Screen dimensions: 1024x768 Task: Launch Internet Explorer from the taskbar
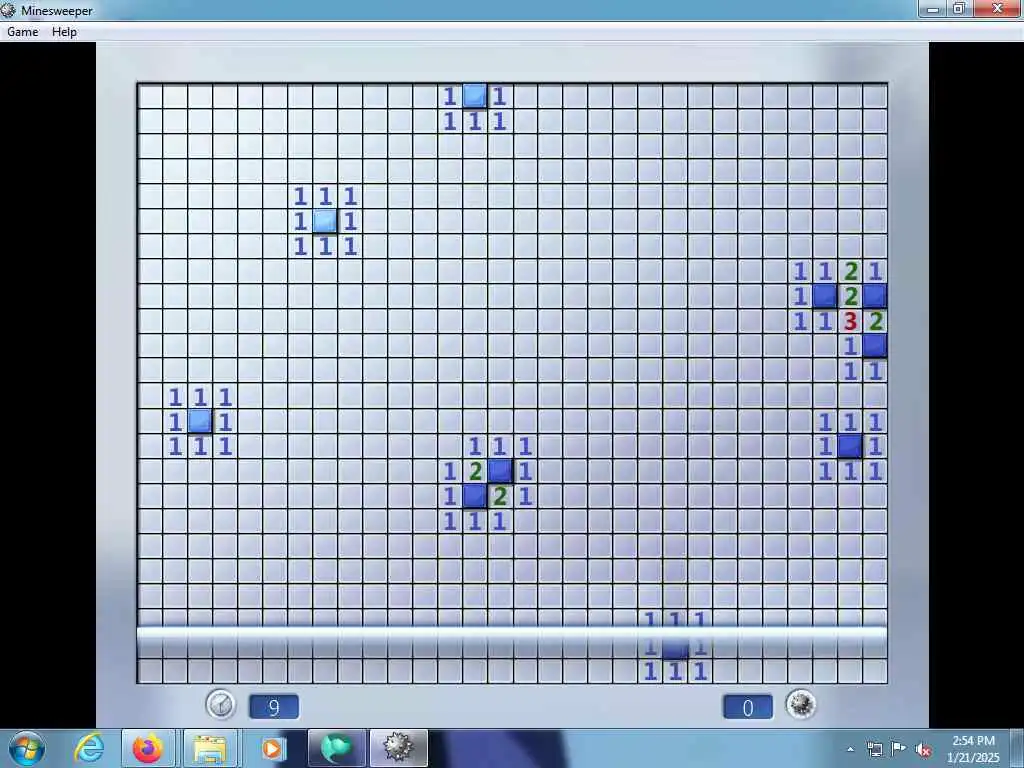(88, 748)
